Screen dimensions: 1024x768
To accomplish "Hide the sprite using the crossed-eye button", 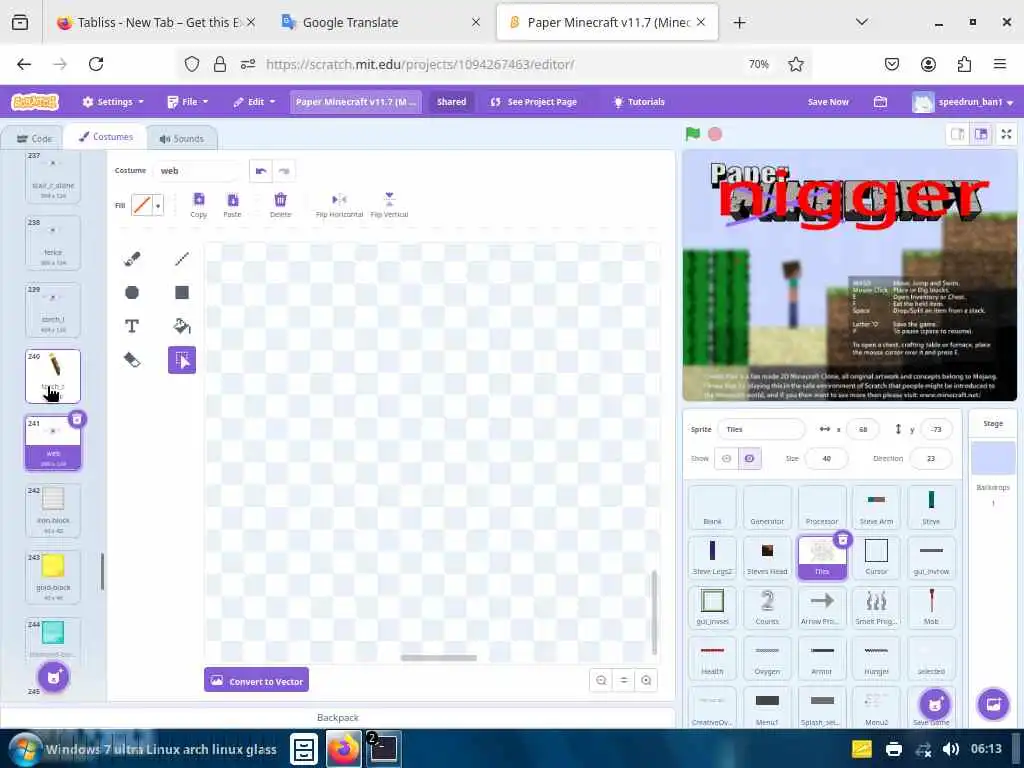I will point(749,458).
